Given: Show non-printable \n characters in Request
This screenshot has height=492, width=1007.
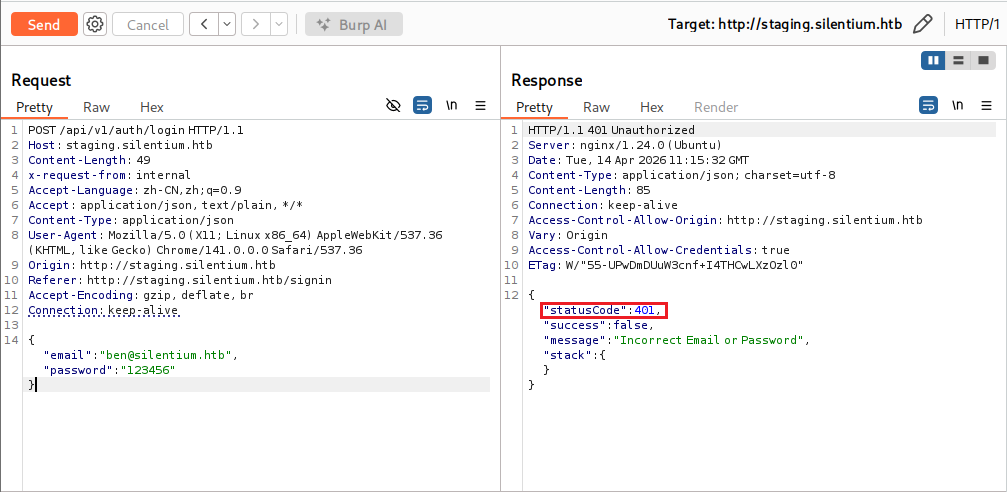Looking at the screenshot, I should click(452, 105).
